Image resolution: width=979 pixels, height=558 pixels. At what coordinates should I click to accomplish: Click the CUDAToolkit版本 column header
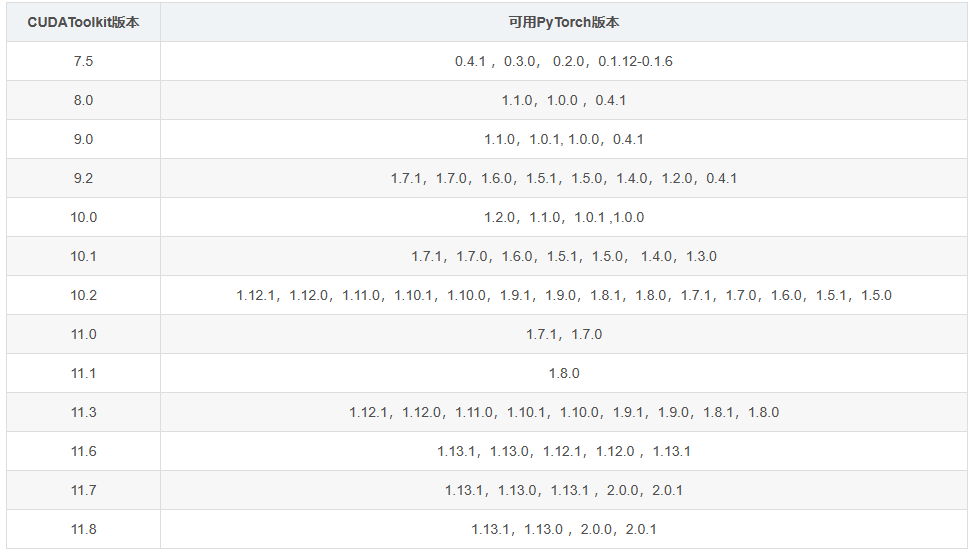[x=83, y=22]
